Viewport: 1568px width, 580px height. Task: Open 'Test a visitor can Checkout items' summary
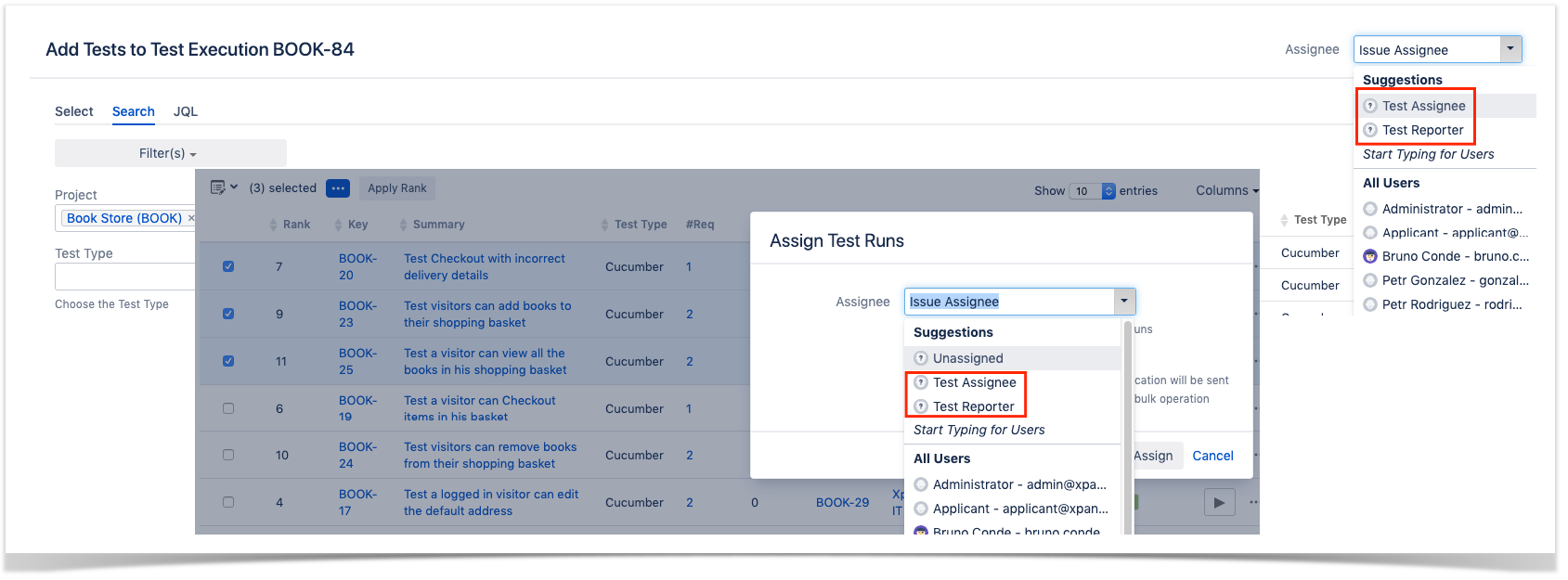coord(480,408)
